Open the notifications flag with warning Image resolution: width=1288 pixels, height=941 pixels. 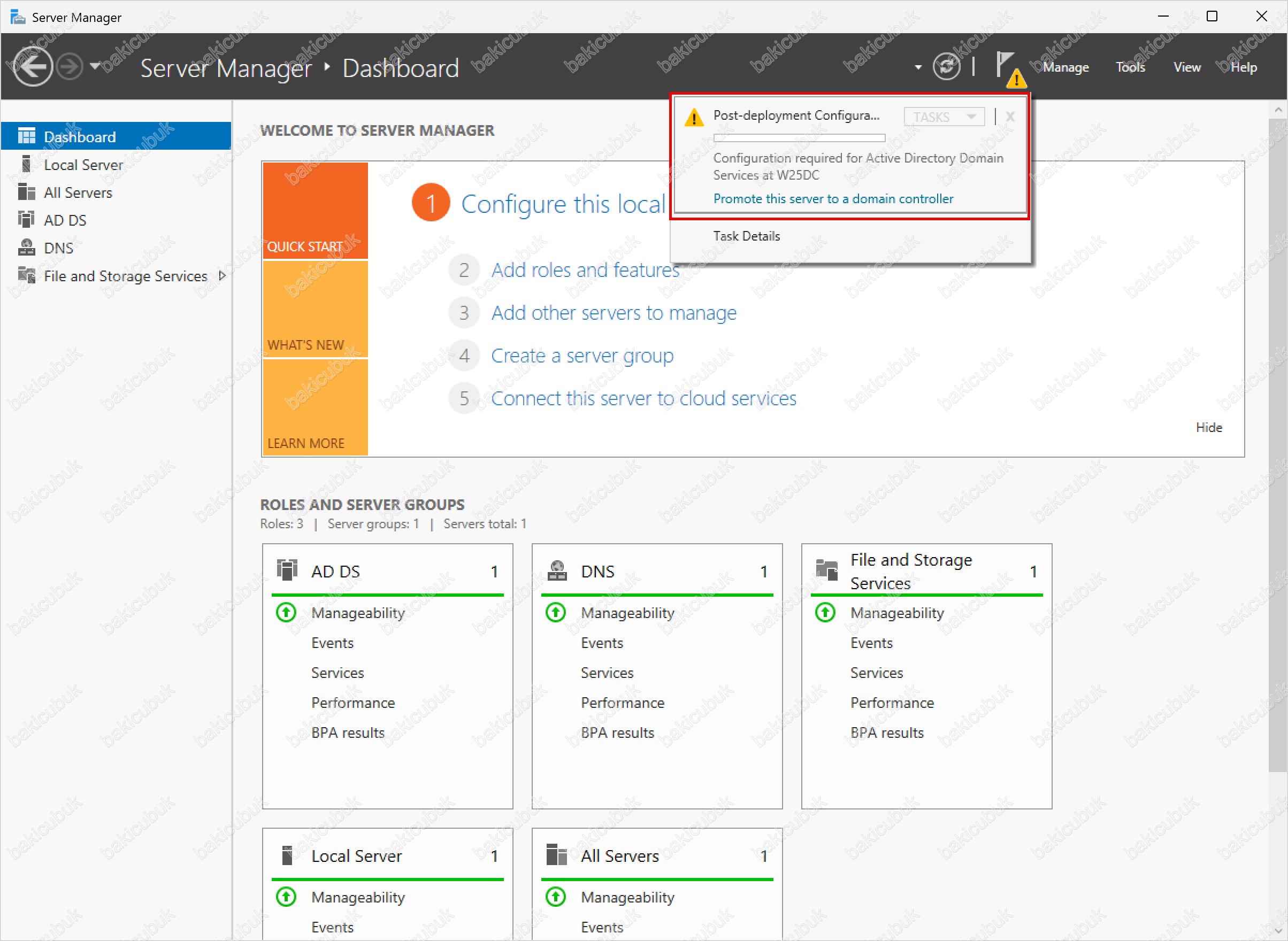[x=1010, y=68]
